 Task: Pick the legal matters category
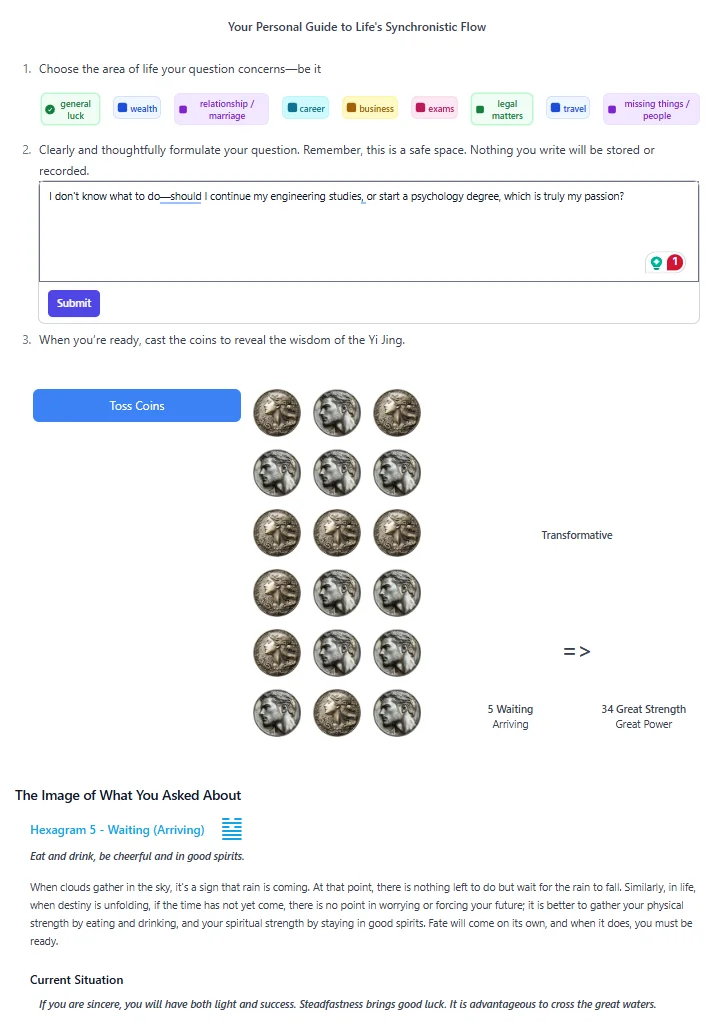(501, 109)
